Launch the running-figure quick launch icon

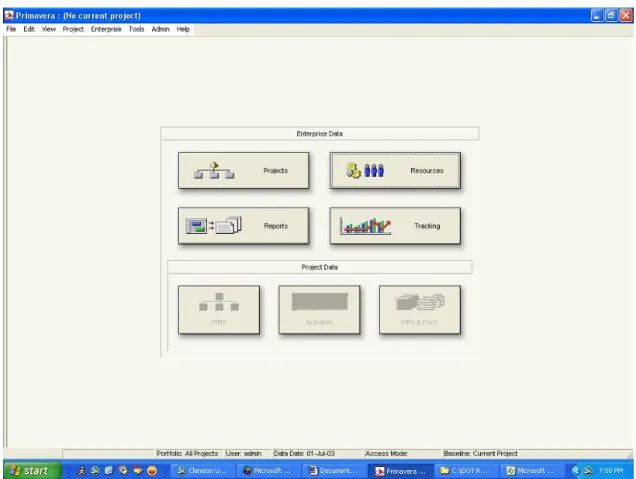(81, 470)
